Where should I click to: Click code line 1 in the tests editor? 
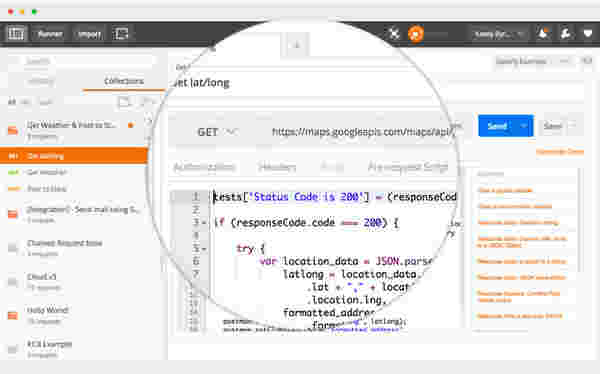pyautogui.click(x=335, y=197)
